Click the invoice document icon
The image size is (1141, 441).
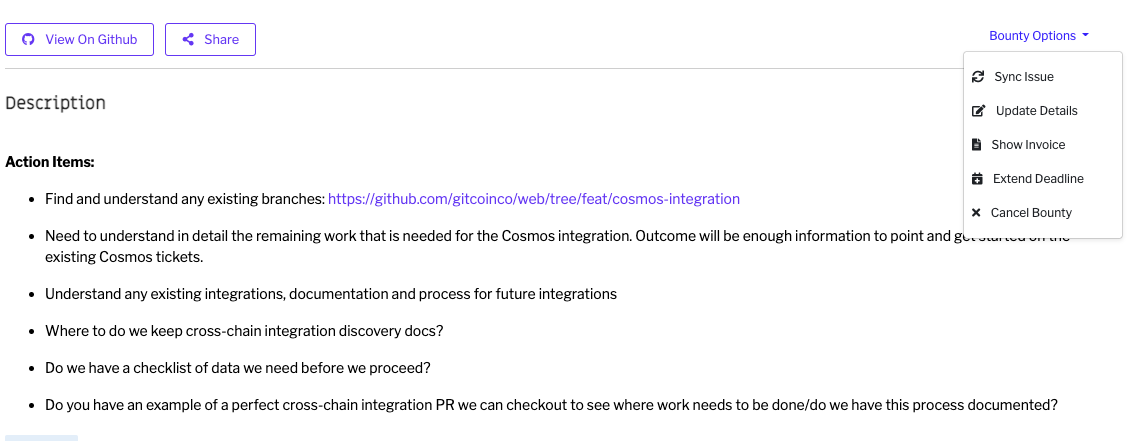(x=977, y=145)
